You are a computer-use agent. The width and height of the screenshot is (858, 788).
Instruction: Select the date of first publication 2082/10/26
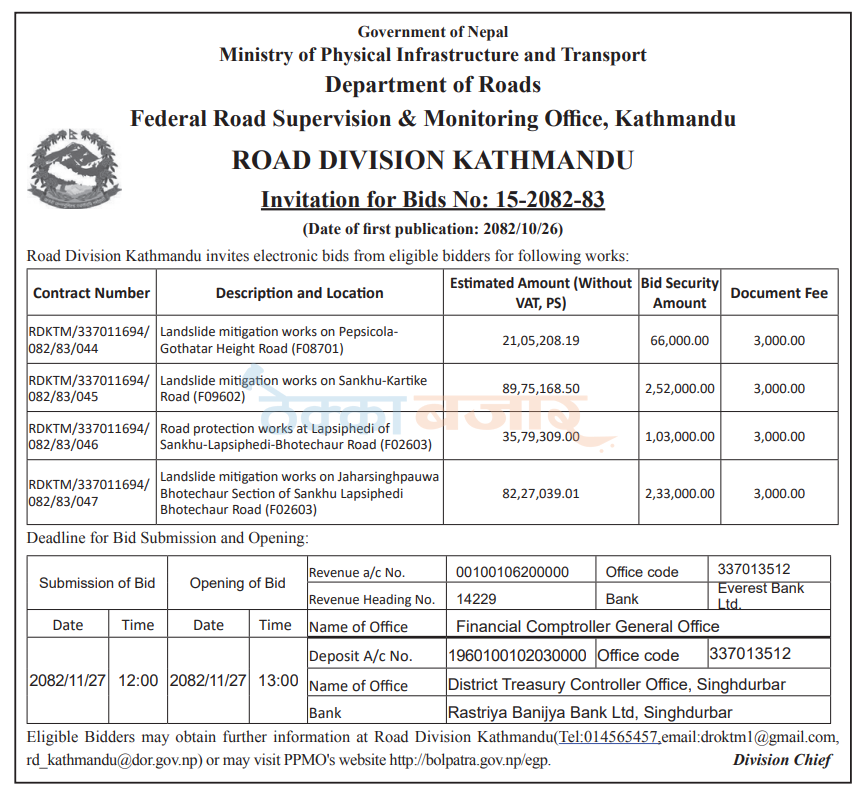pyautogui.click(x=519, y=229)
